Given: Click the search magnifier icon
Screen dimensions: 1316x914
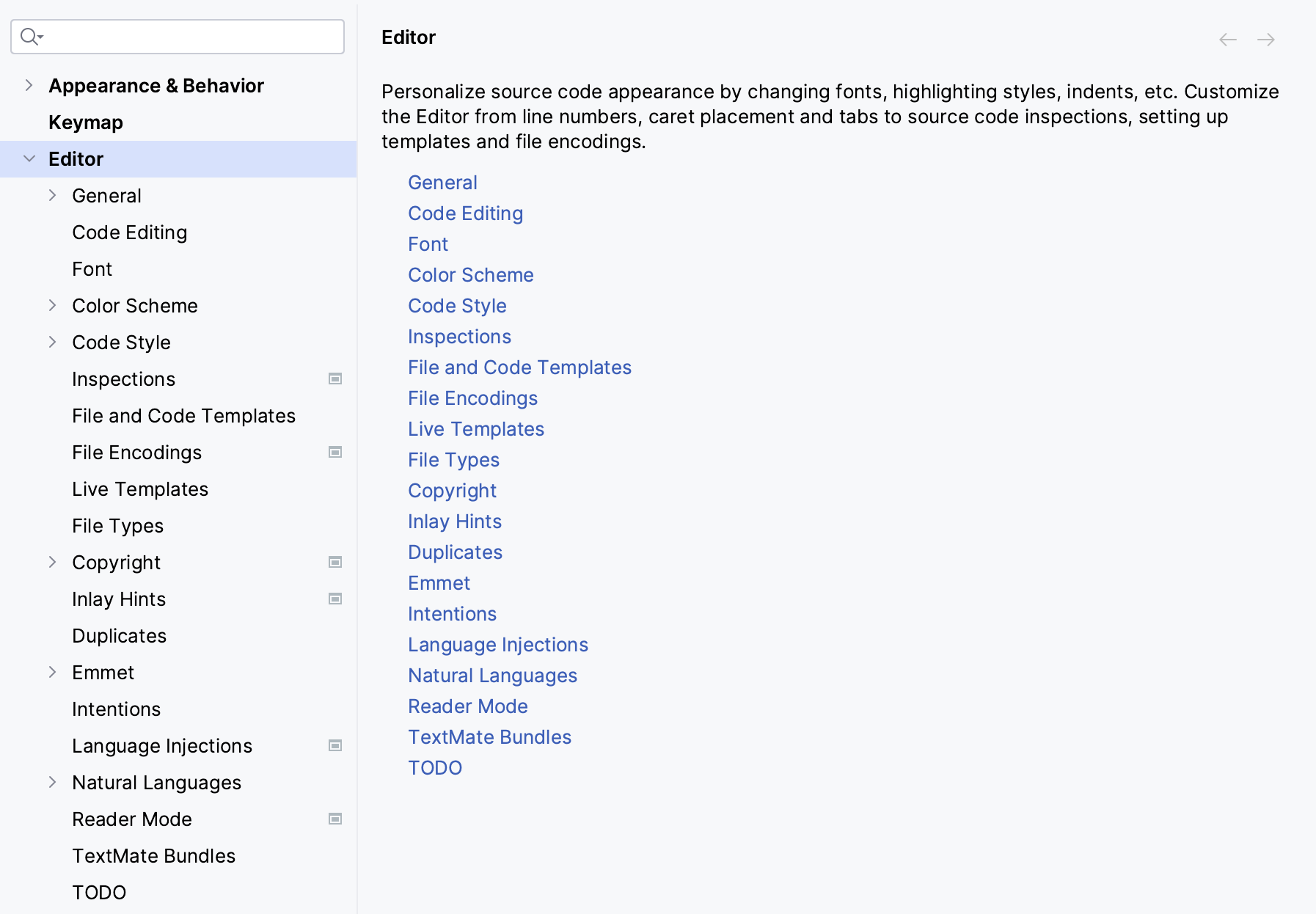Looking at the screenshot, I should [x=30, y=37].
